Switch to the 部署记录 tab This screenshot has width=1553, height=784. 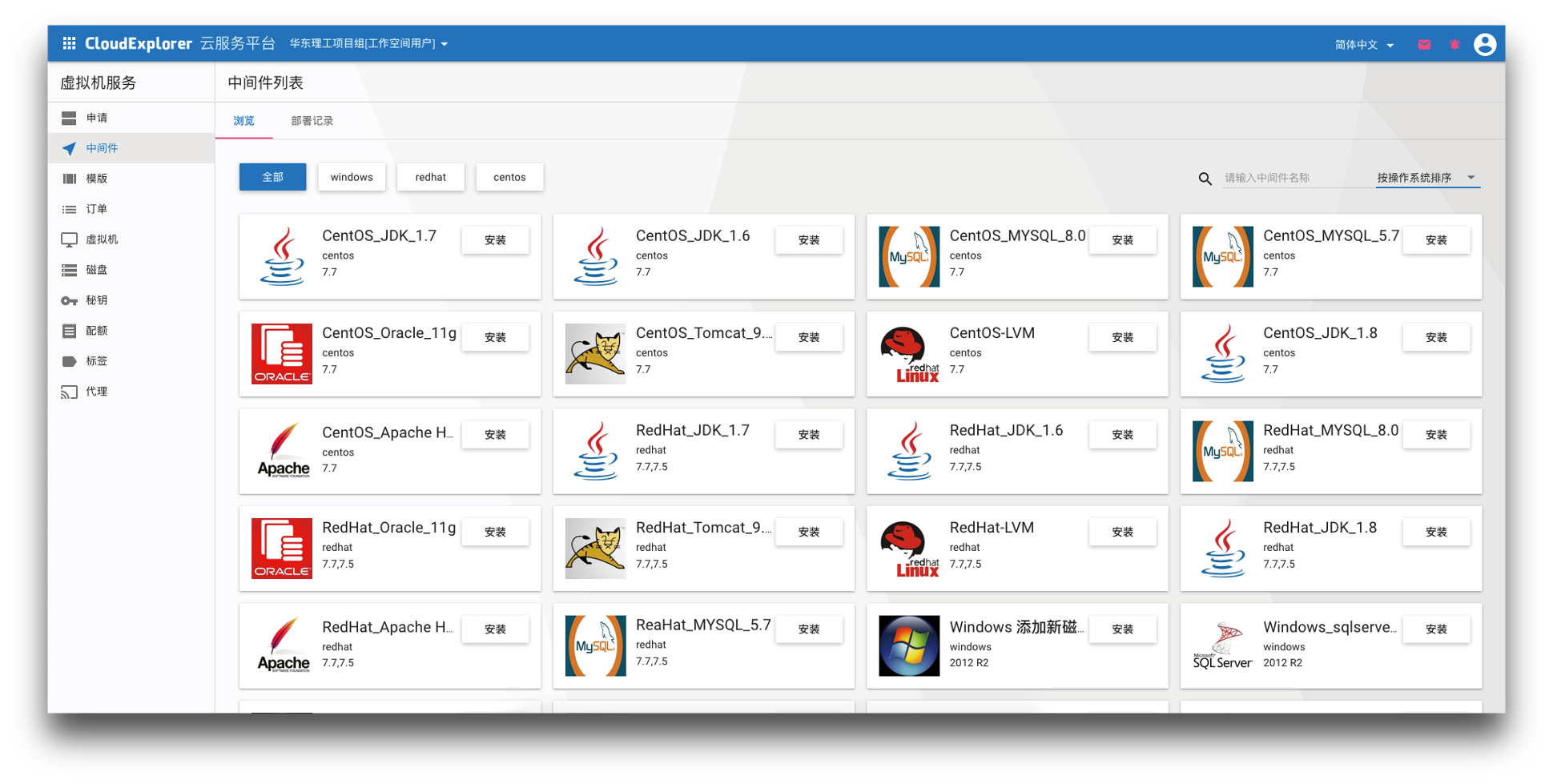pyautogui.click(x=312, y=121)
